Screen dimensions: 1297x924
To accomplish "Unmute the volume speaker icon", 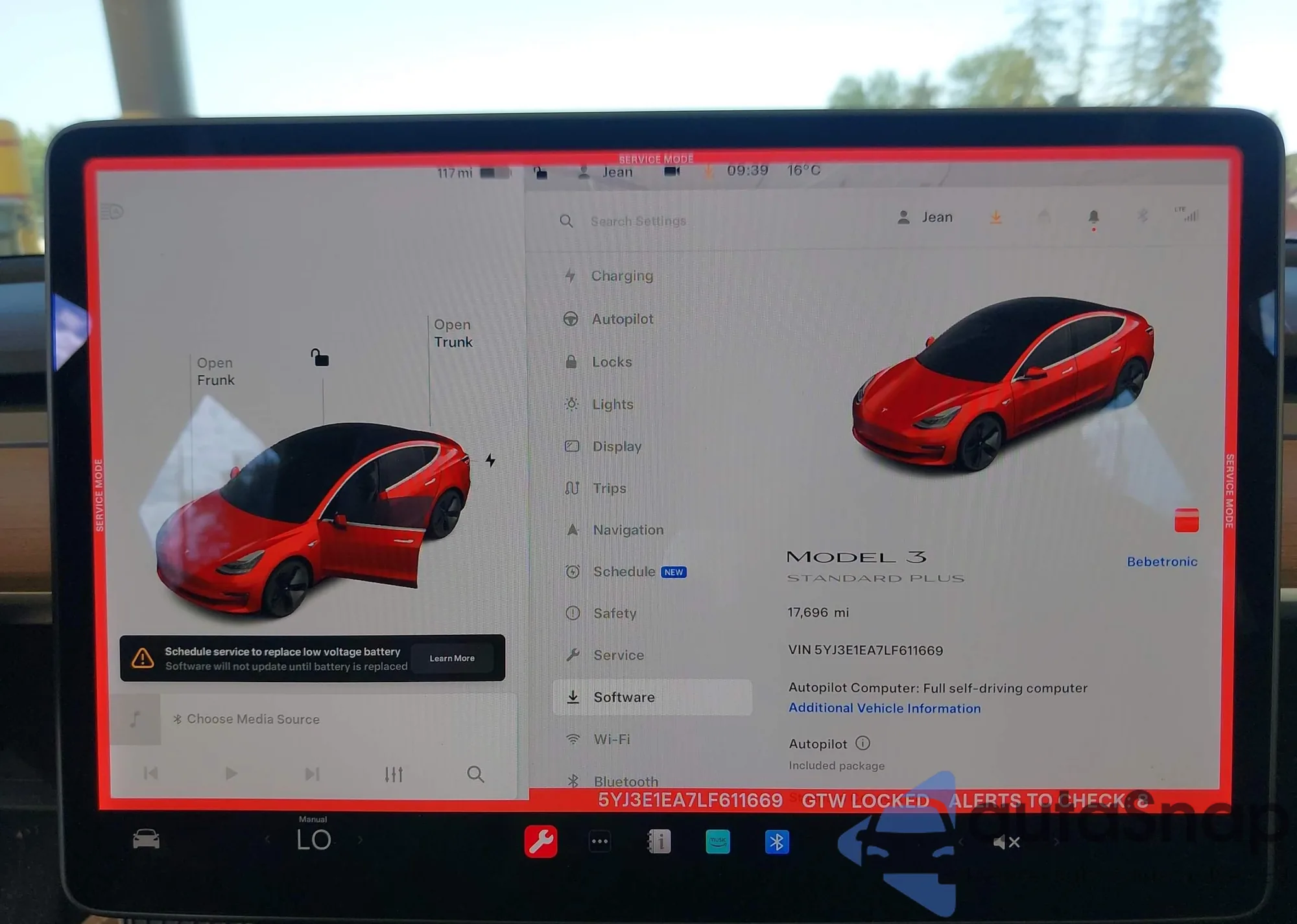I will (1006, 842).
